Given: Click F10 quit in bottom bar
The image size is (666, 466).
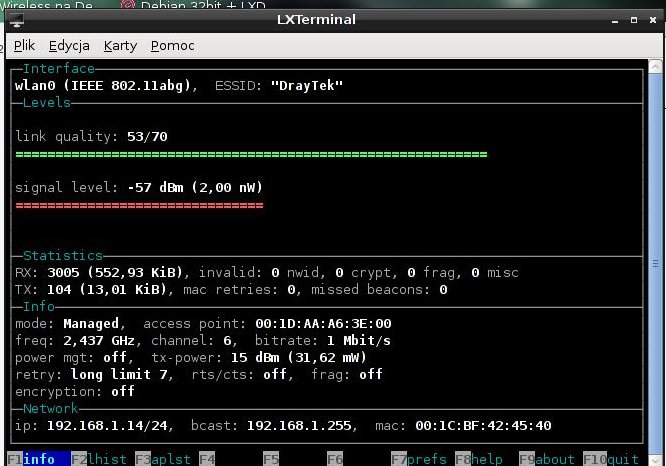Looking at the screenshot, I should pos(613,459).
